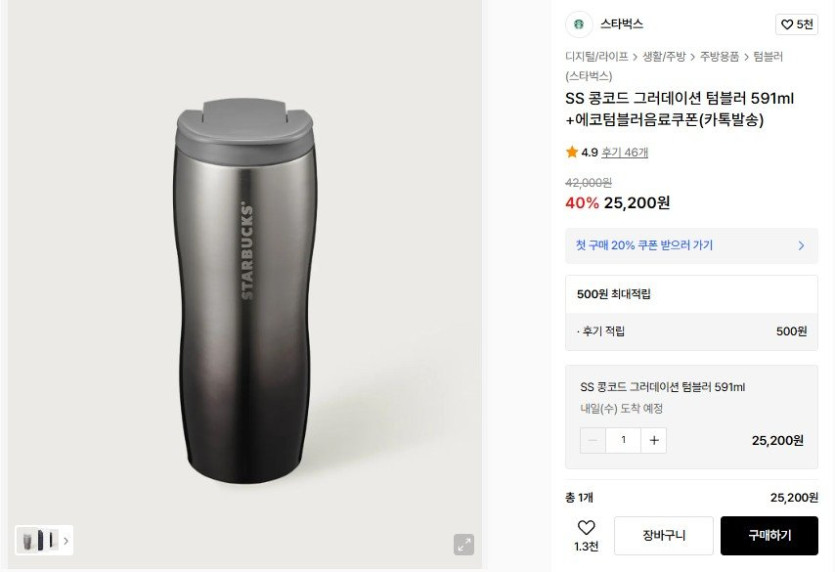Open the 디지털/라이프 breadcrumb category
The image size is (835, 572).
pos(596,57)
